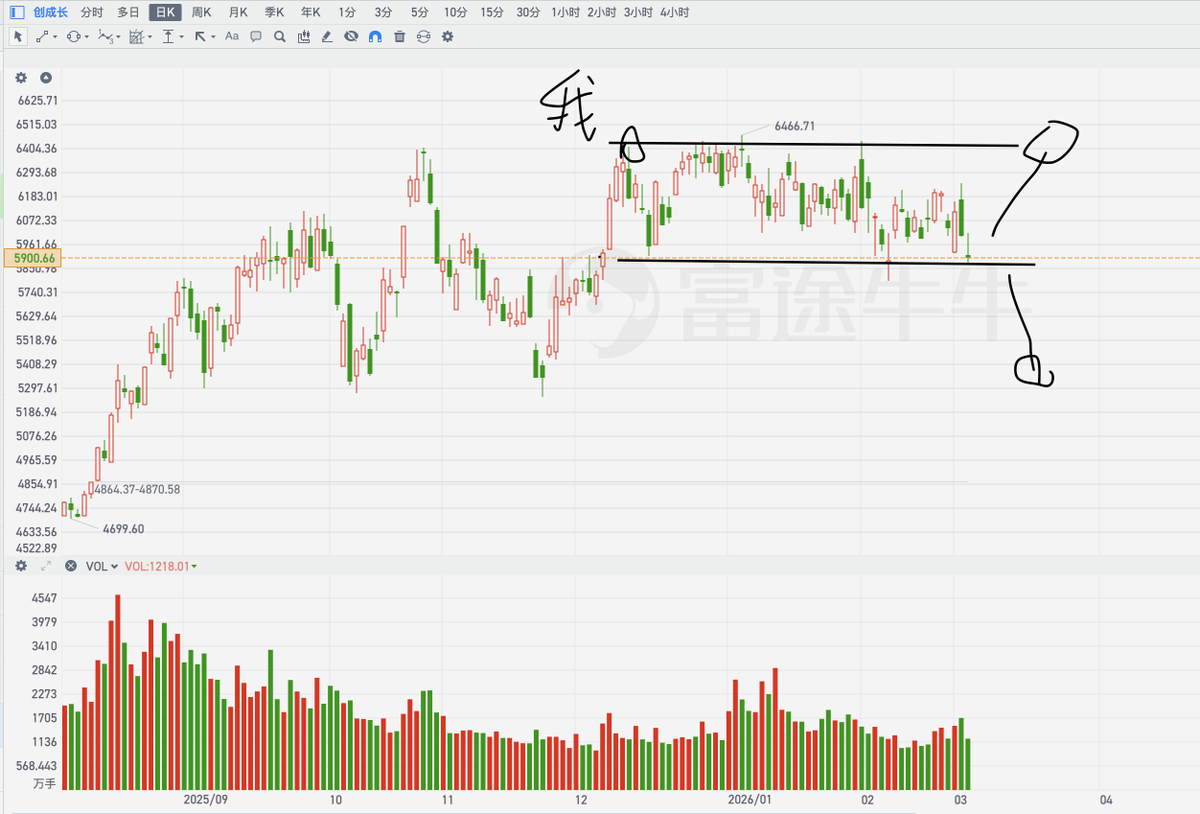The height and width of the screenshot is (814, 1200).
Task: Select the 4小时 interval
Action: click(x=674, y=12)
